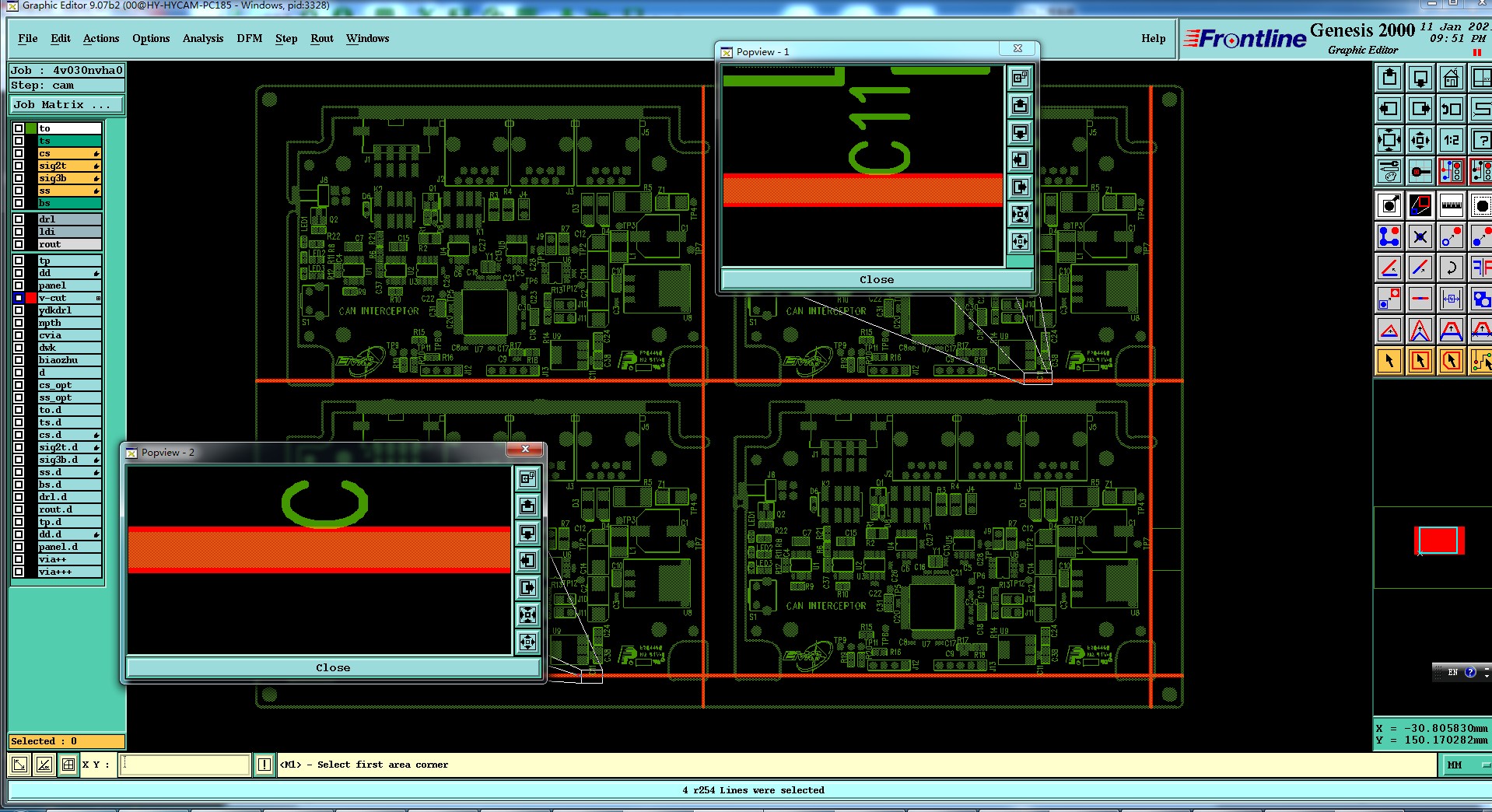This screenshot has width=1492, height=812.
Task: Open the DFM menu
Action: coord(250,38)
